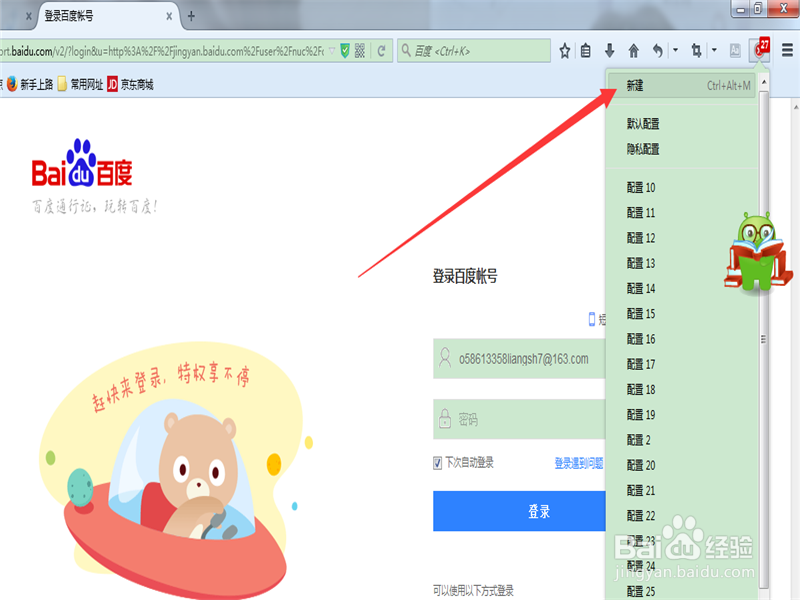The width and height of the screenshot is (800, 600).
Task: Open the dropdown beside the crop toolbar icon
Action: (713, 49)
